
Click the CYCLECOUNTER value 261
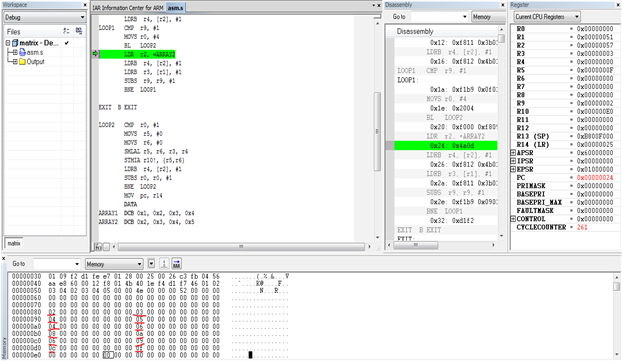click(582, 227)
